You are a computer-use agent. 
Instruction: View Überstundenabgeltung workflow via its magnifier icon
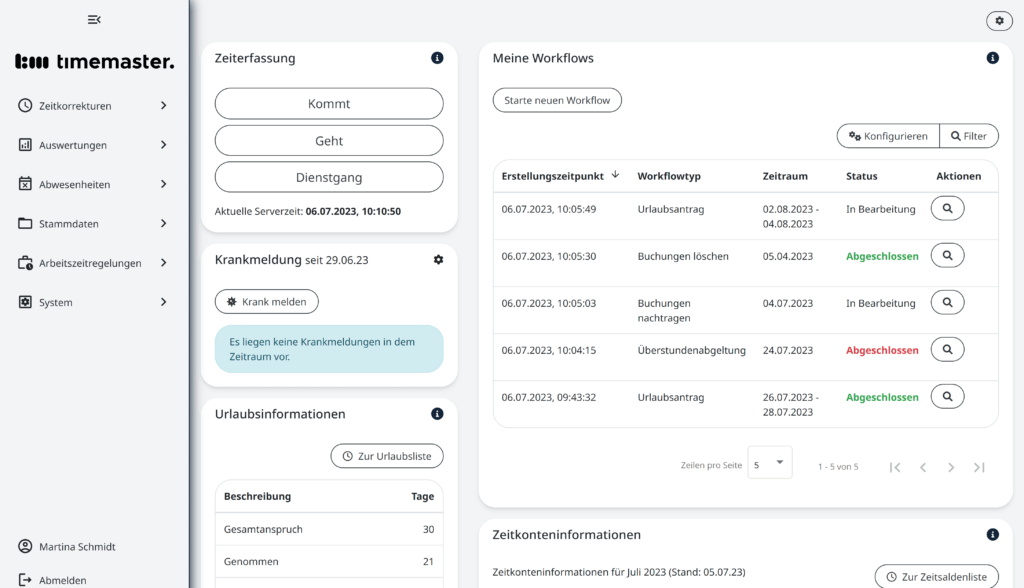click(x=947, y=349)
